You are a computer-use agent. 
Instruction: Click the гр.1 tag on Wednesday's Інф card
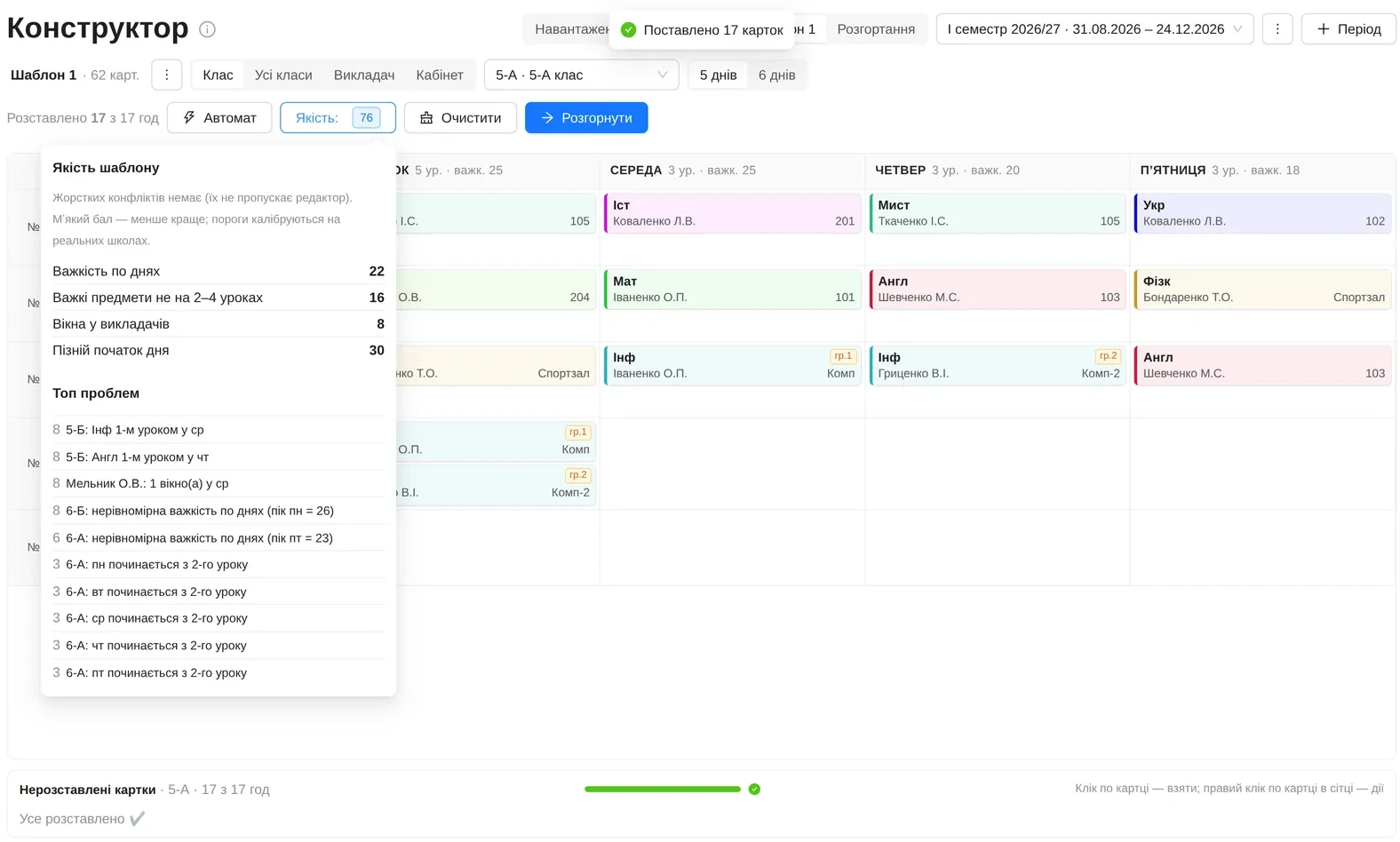click(x=843, y=356)
